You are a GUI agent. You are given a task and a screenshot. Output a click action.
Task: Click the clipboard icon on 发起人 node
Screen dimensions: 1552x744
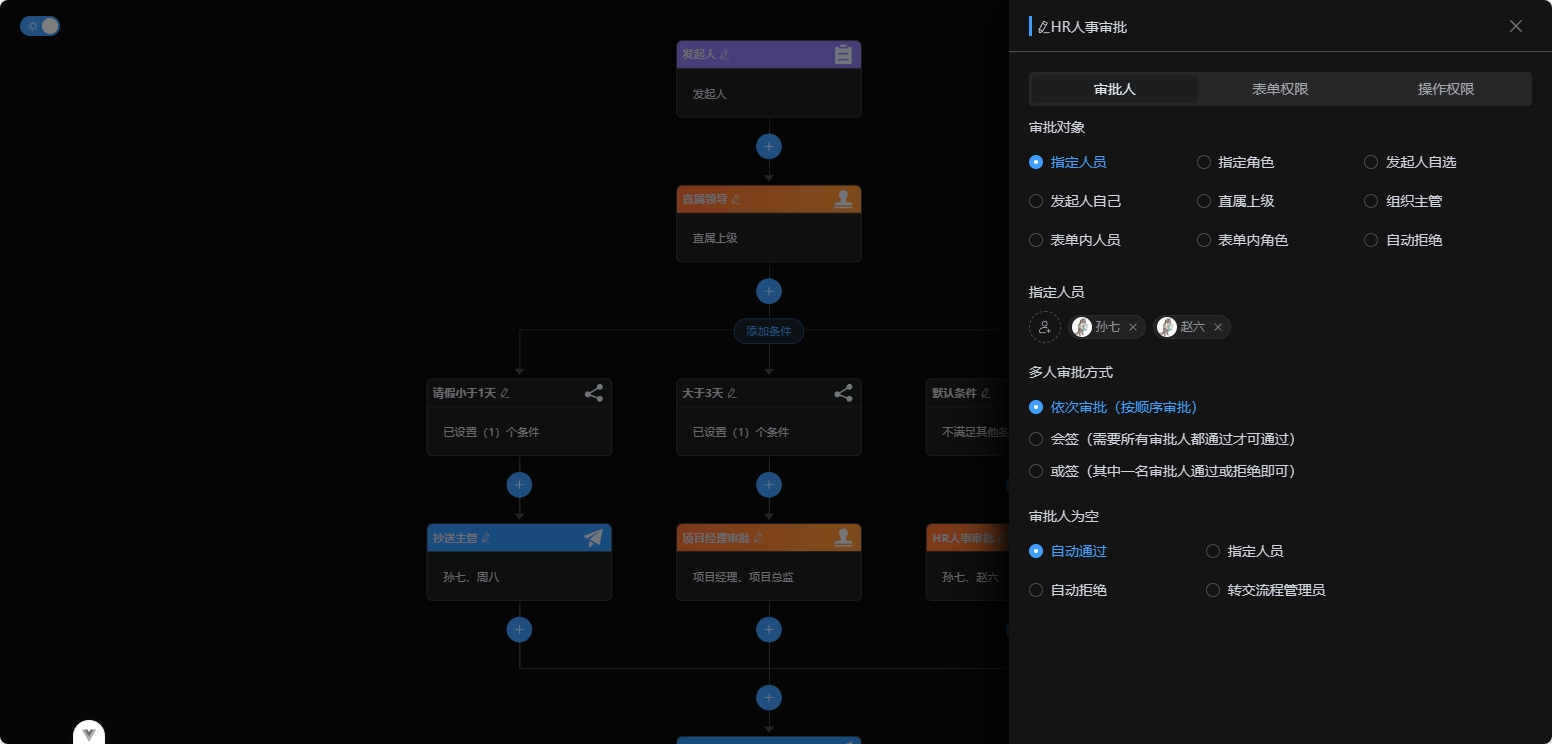[x=843, y=55]
